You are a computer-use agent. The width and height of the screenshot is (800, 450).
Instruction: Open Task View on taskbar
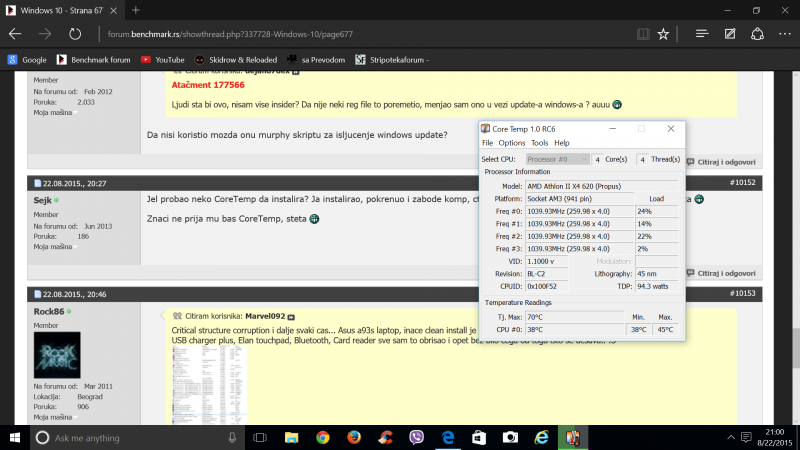point(260,438)
